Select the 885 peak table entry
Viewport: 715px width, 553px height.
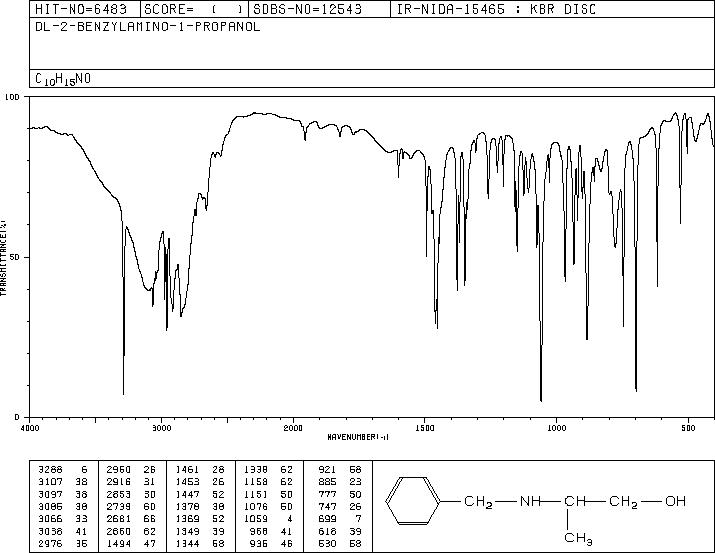pyautogui.click(x=340, y=482)
